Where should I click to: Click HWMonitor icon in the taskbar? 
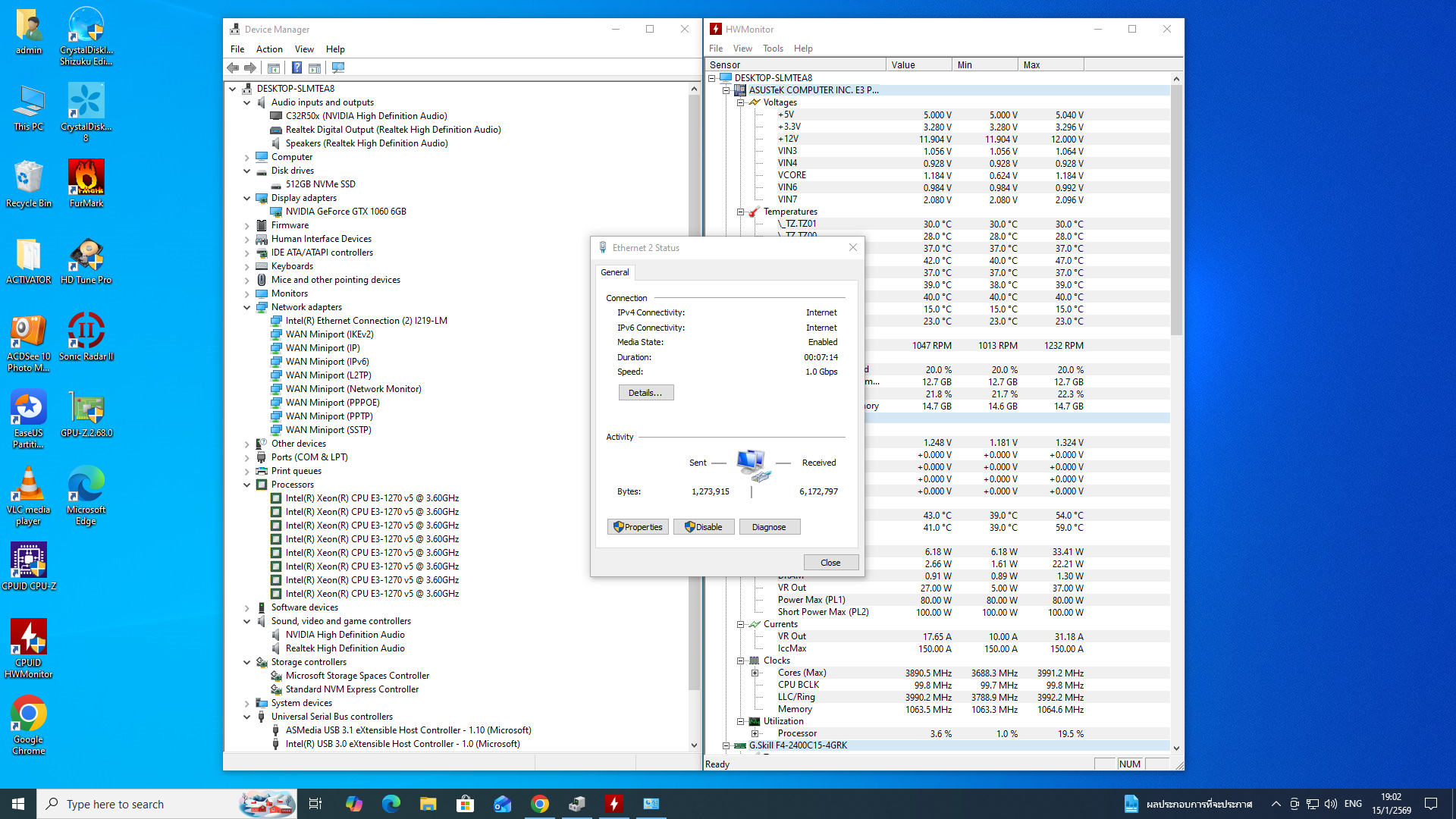point(613,804)
